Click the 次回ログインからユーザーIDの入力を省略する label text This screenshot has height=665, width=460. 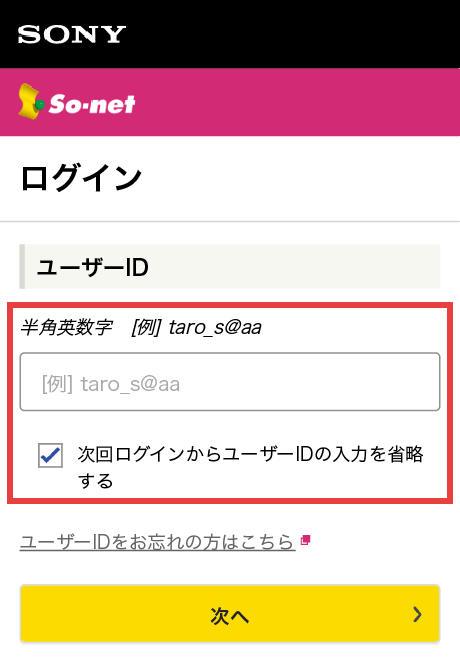pyautogui.click(x=250, y=467)
